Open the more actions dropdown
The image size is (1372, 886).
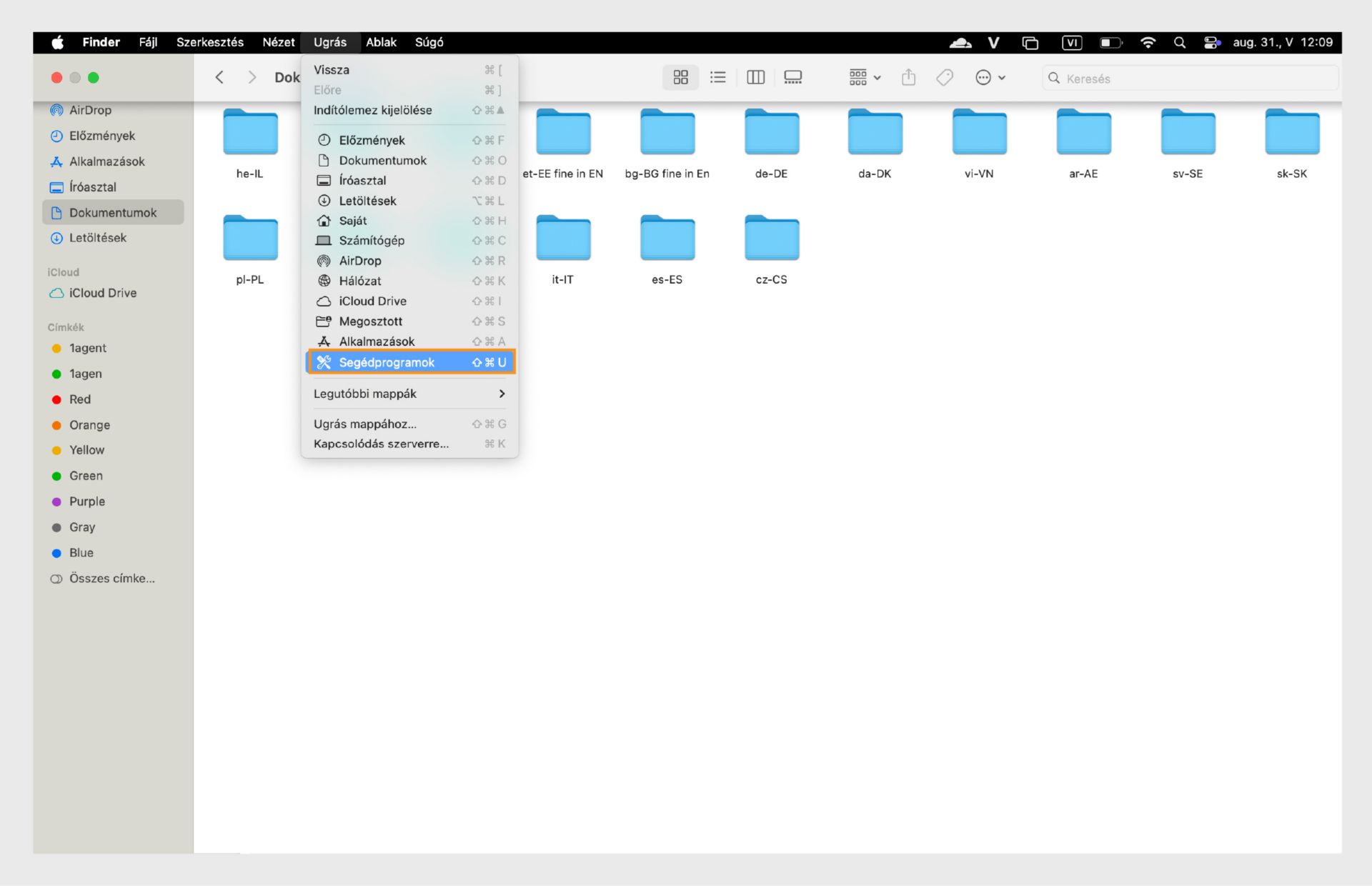[x=990, y=77]
